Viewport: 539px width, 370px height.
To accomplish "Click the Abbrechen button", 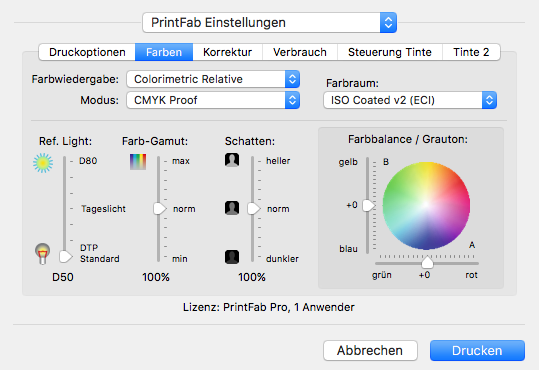I will pyautogui.click(x=370, y=350).
